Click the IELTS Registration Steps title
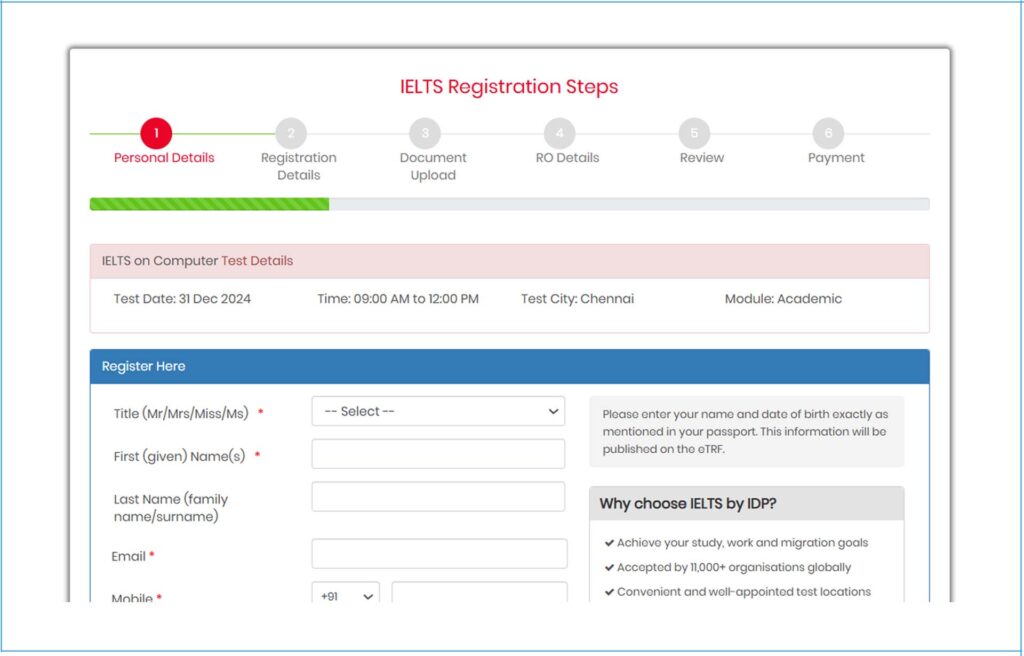The image size is (1024, 656). (509, 87)
